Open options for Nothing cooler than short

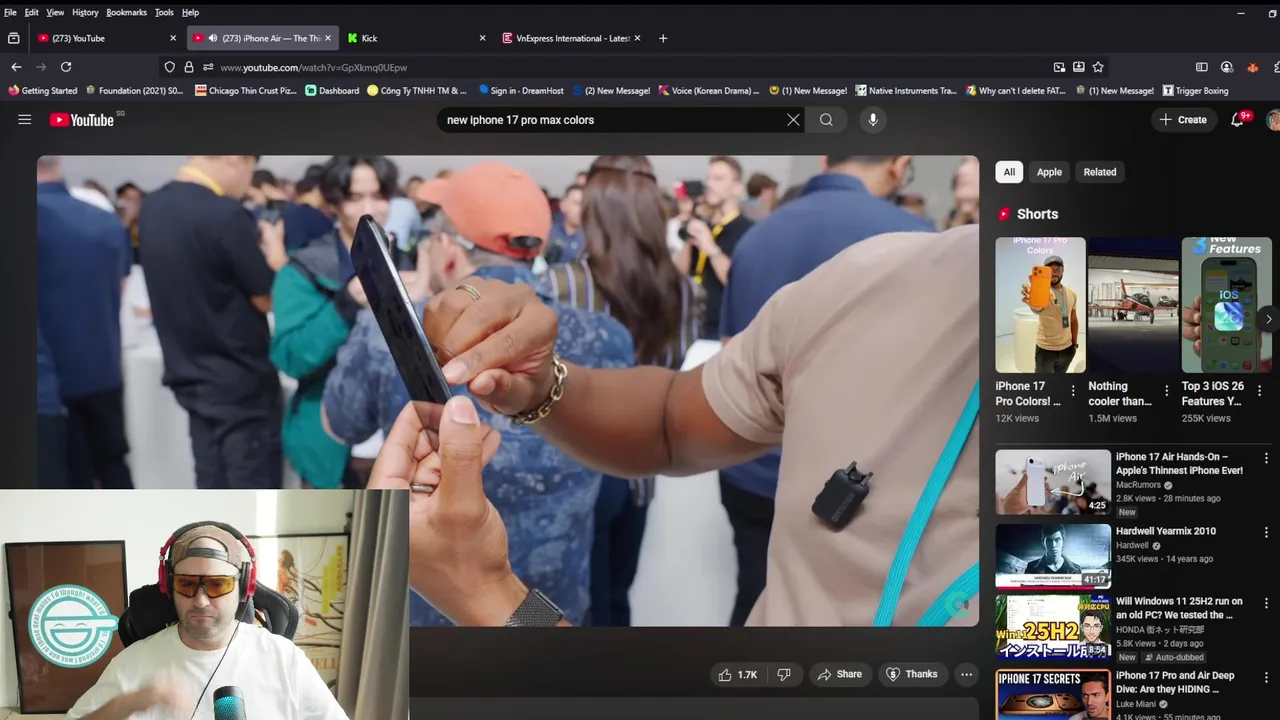pyautogui.click(x=1166, y=391)
